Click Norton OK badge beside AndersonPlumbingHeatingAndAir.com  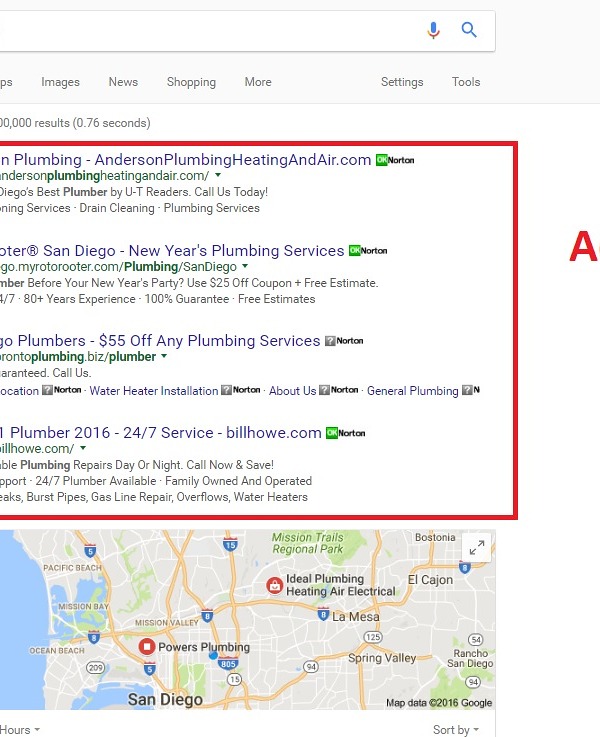395,160
